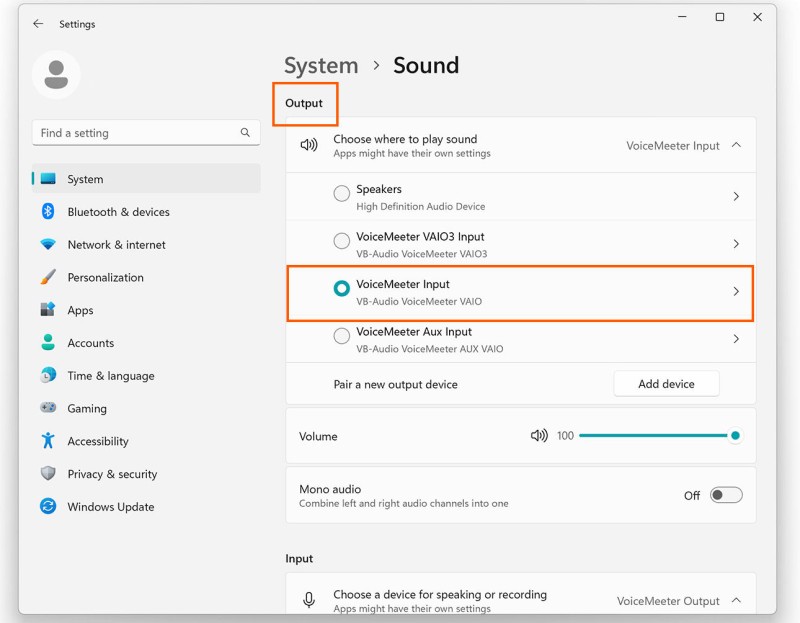Open VoiceMeeter Input properties chevron
Viewport: 800px width, 623px height.
736,291
